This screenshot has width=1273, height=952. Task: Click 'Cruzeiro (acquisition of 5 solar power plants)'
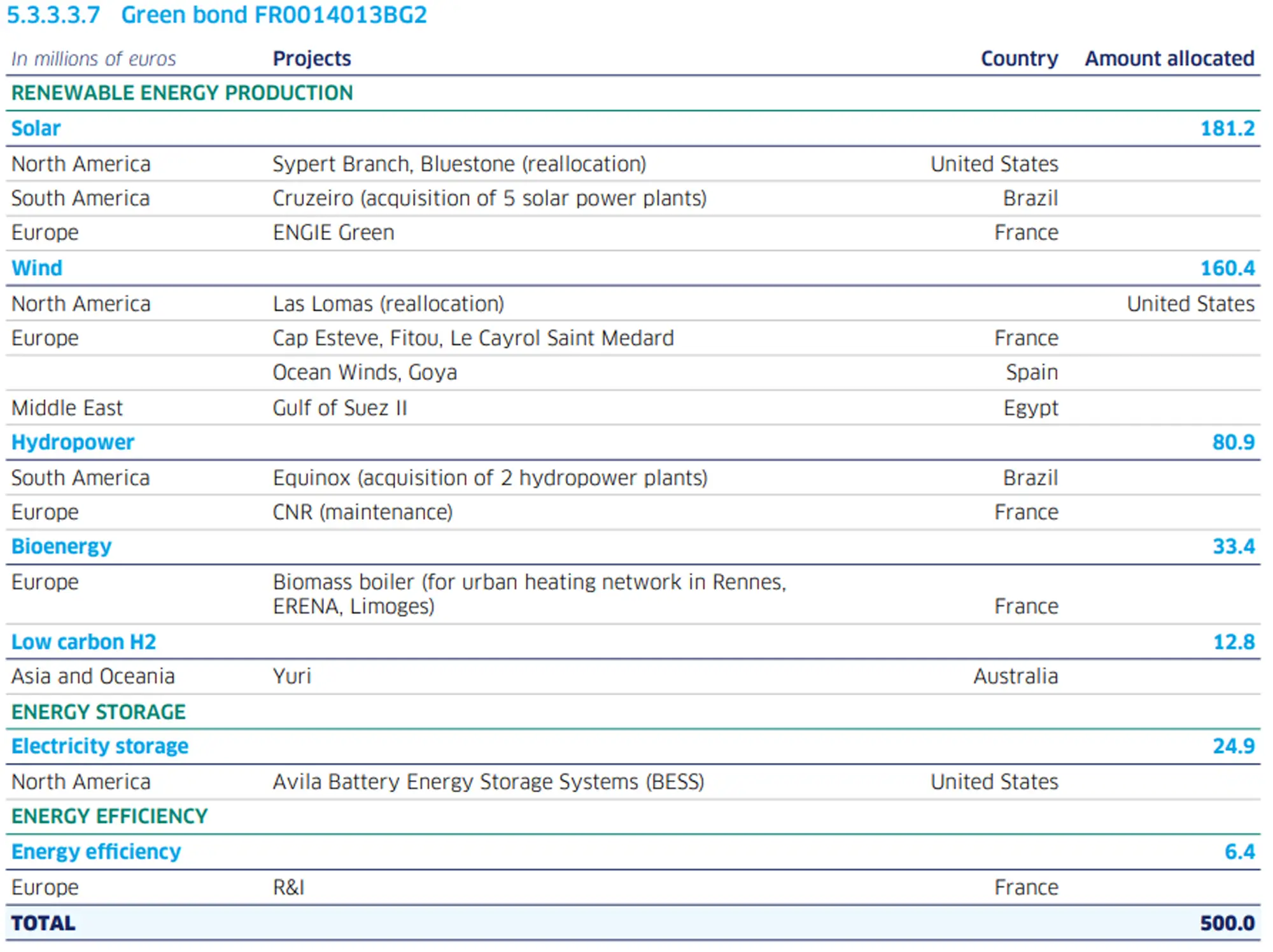point(490,199)
